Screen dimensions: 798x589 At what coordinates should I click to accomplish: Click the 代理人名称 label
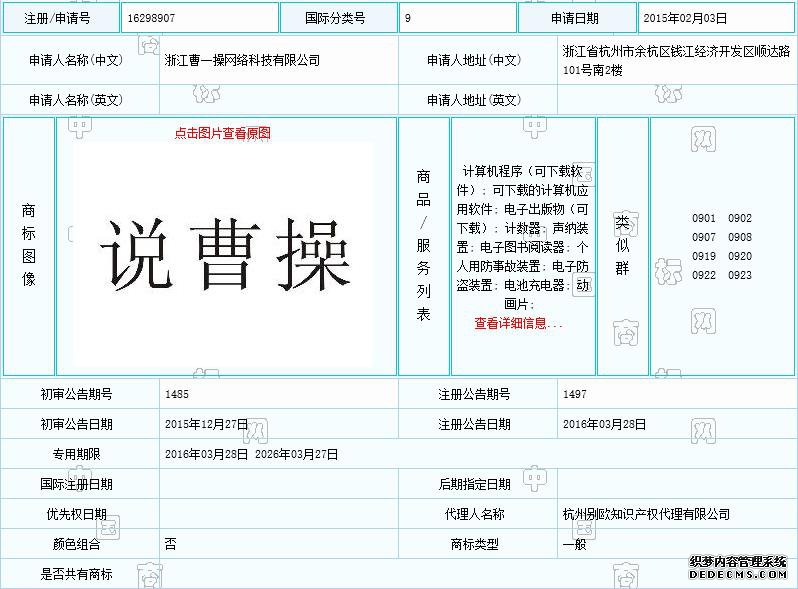[474, 514]
